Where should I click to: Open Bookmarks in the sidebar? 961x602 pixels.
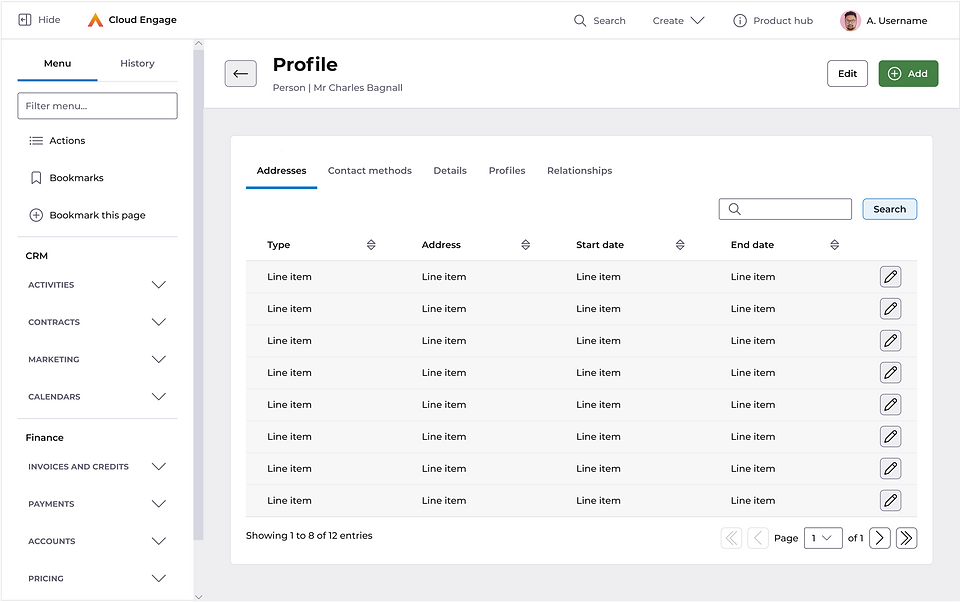click(x=66, y=178)
